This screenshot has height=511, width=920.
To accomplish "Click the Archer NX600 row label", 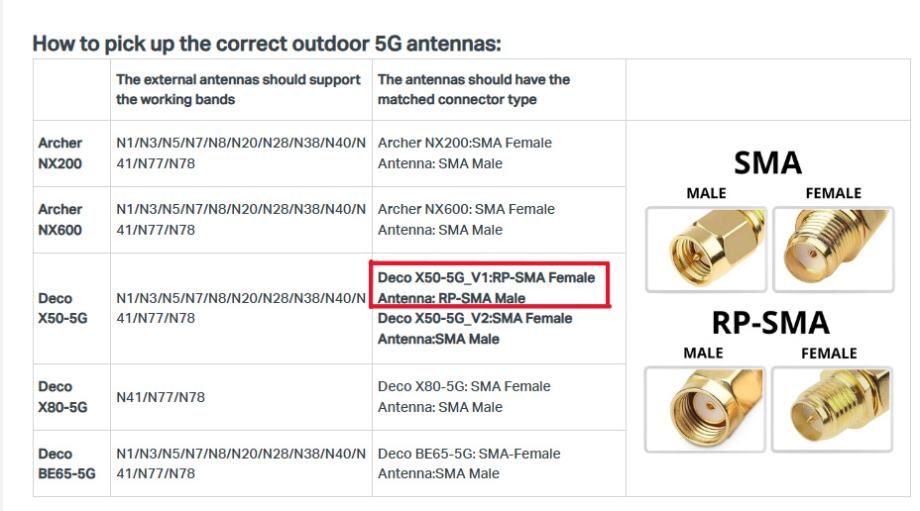I will point(60,219).
